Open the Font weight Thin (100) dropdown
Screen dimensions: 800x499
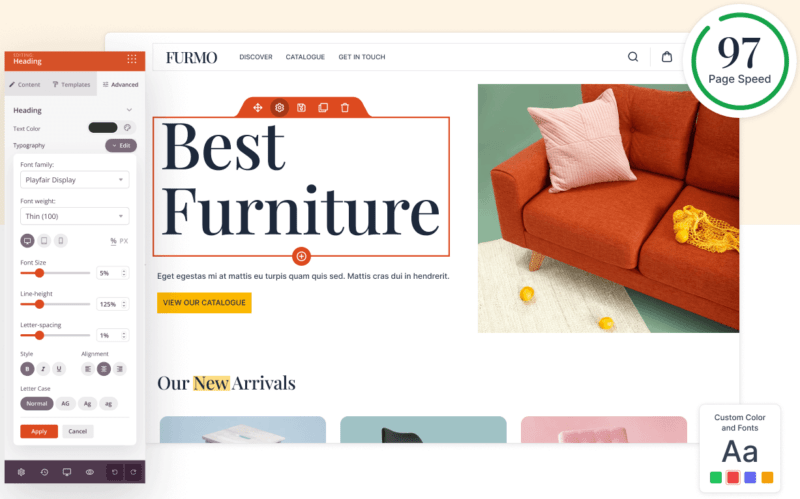(x=74, y=216)
